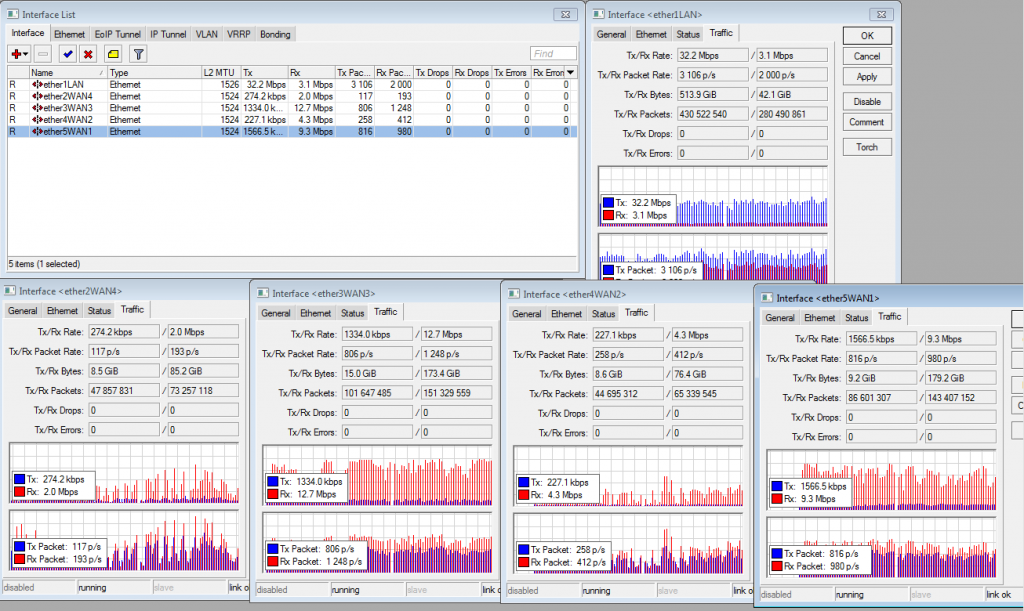Click Cancel in the ether1LAN window
This screenshot has height=611, width=1024.
867,56
